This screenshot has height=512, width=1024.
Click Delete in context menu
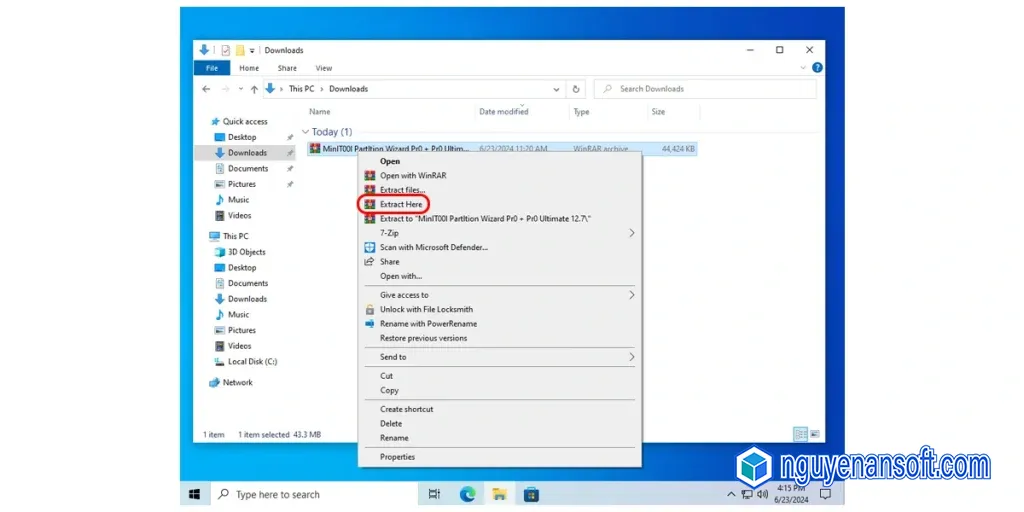[x=391, y=424]
